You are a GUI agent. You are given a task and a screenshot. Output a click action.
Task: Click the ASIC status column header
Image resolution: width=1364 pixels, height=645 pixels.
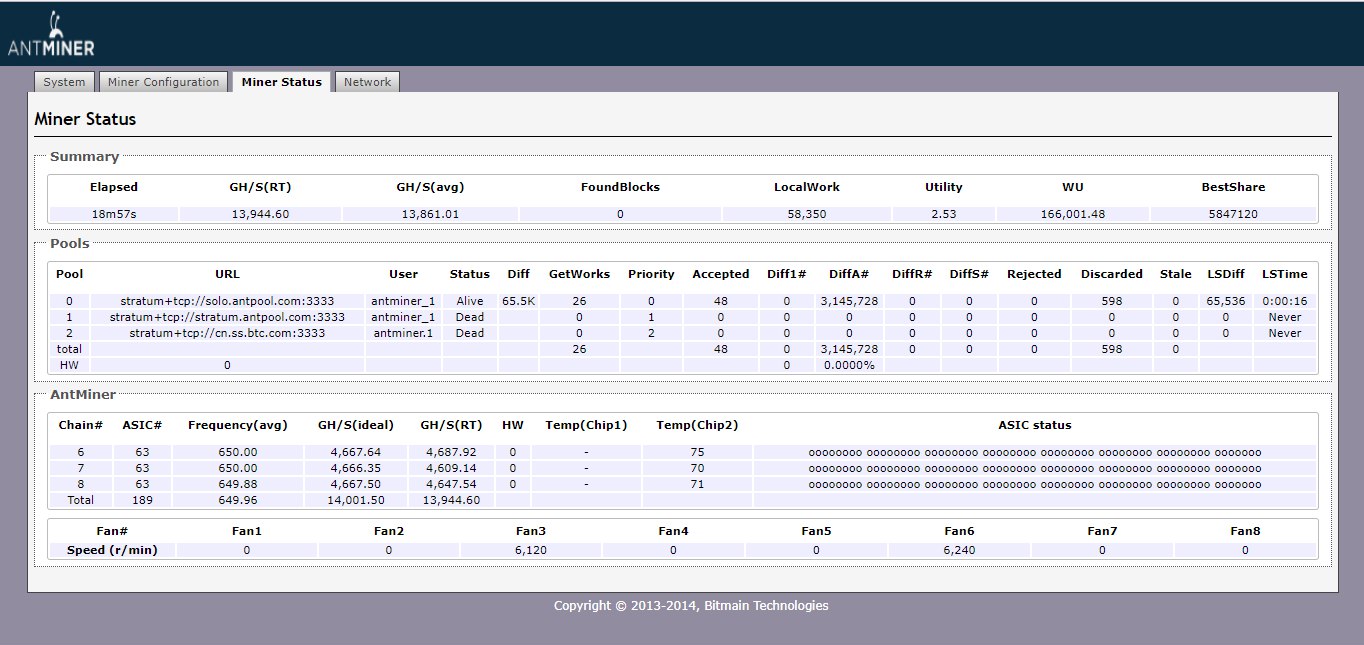[x=1035, y=425]
